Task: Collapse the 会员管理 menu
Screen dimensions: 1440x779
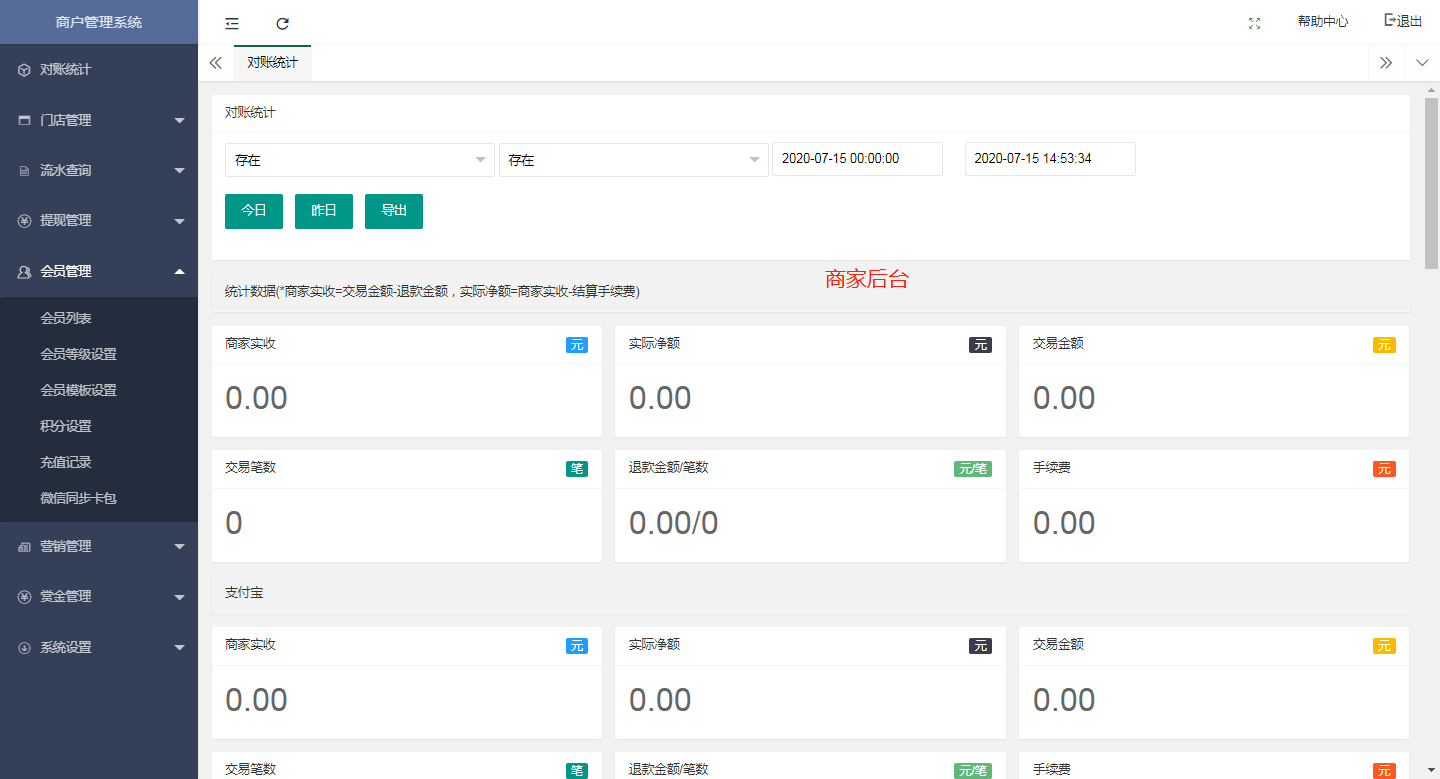Action: point(99,271)
